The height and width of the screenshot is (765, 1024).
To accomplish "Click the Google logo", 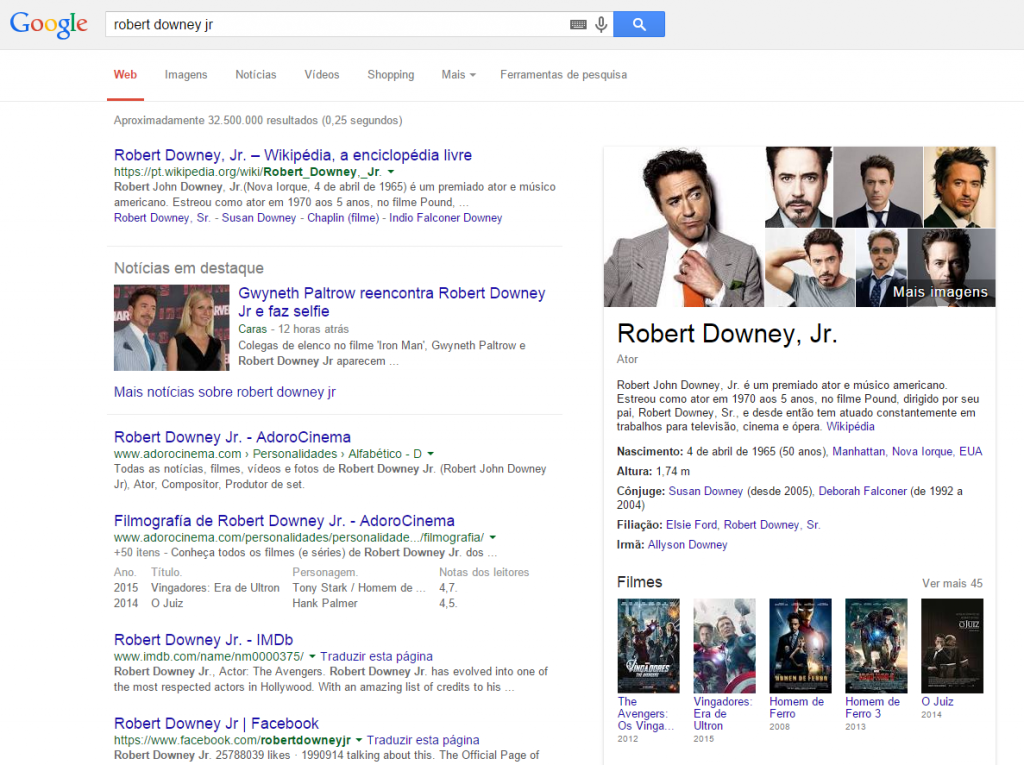I will (x=49, y=25).
